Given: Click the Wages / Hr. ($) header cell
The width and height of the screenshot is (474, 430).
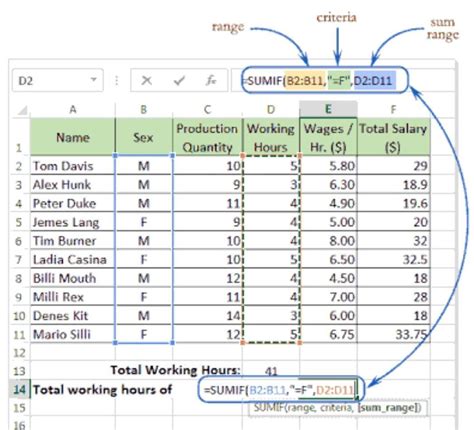Looking at the screenshot, I should 328,137.
